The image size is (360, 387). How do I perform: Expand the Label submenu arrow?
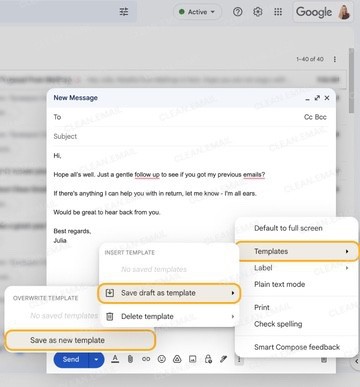(x=347, y=268)
